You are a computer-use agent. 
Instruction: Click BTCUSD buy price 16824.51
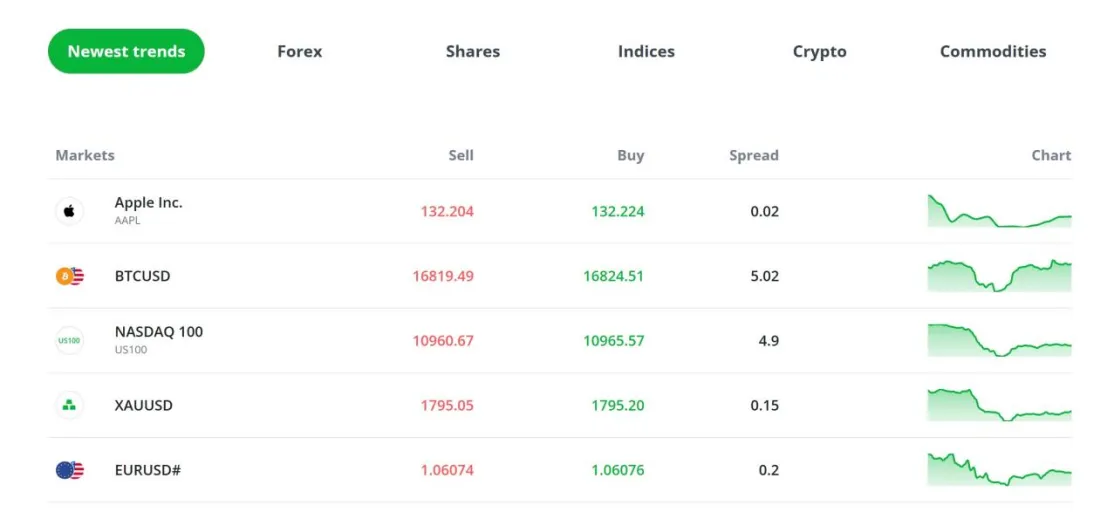click(613, 276)
